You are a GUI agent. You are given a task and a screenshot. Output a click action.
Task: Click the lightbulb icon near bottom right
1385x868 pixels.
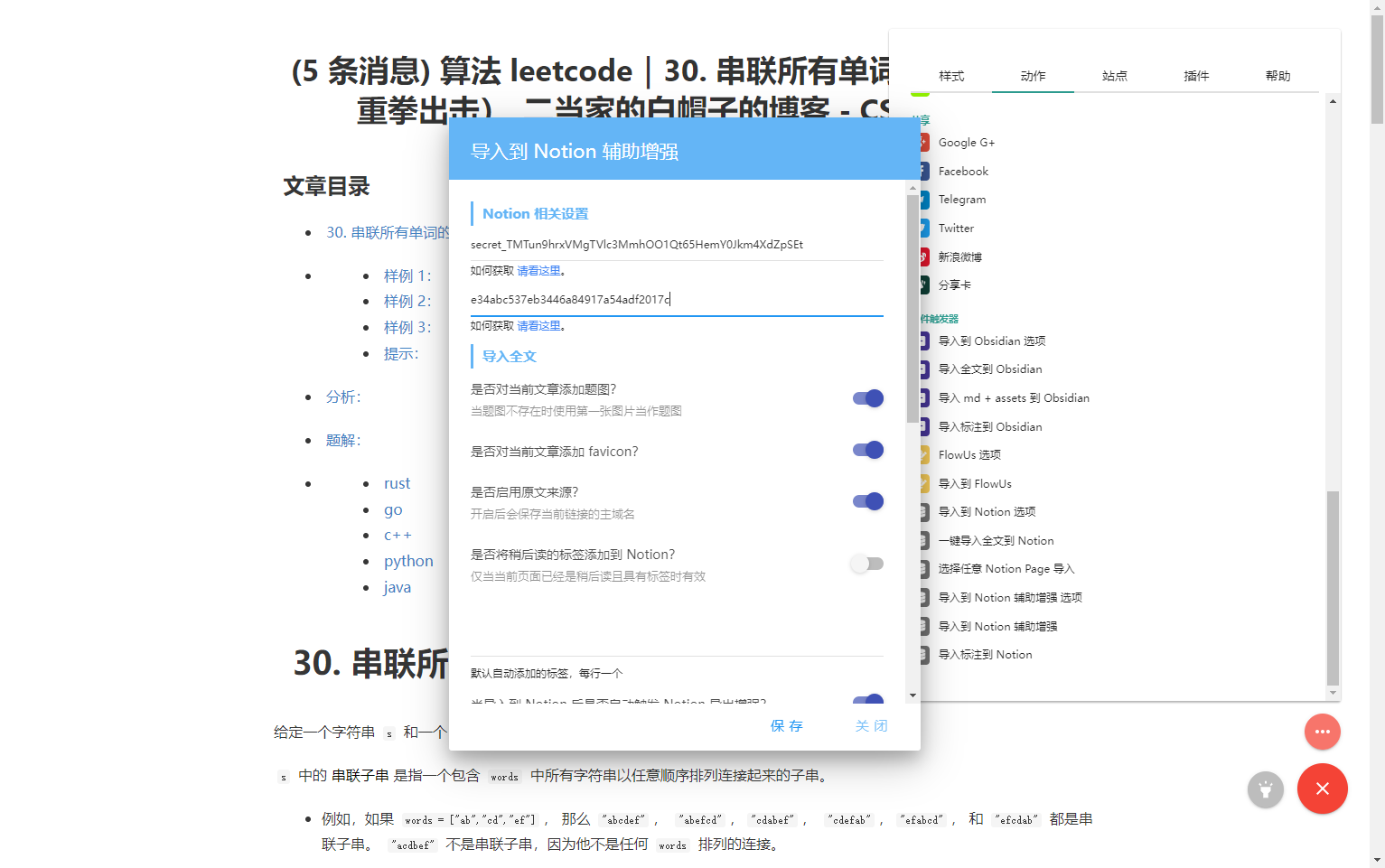pyautogui.click(x=1265, y=789)
